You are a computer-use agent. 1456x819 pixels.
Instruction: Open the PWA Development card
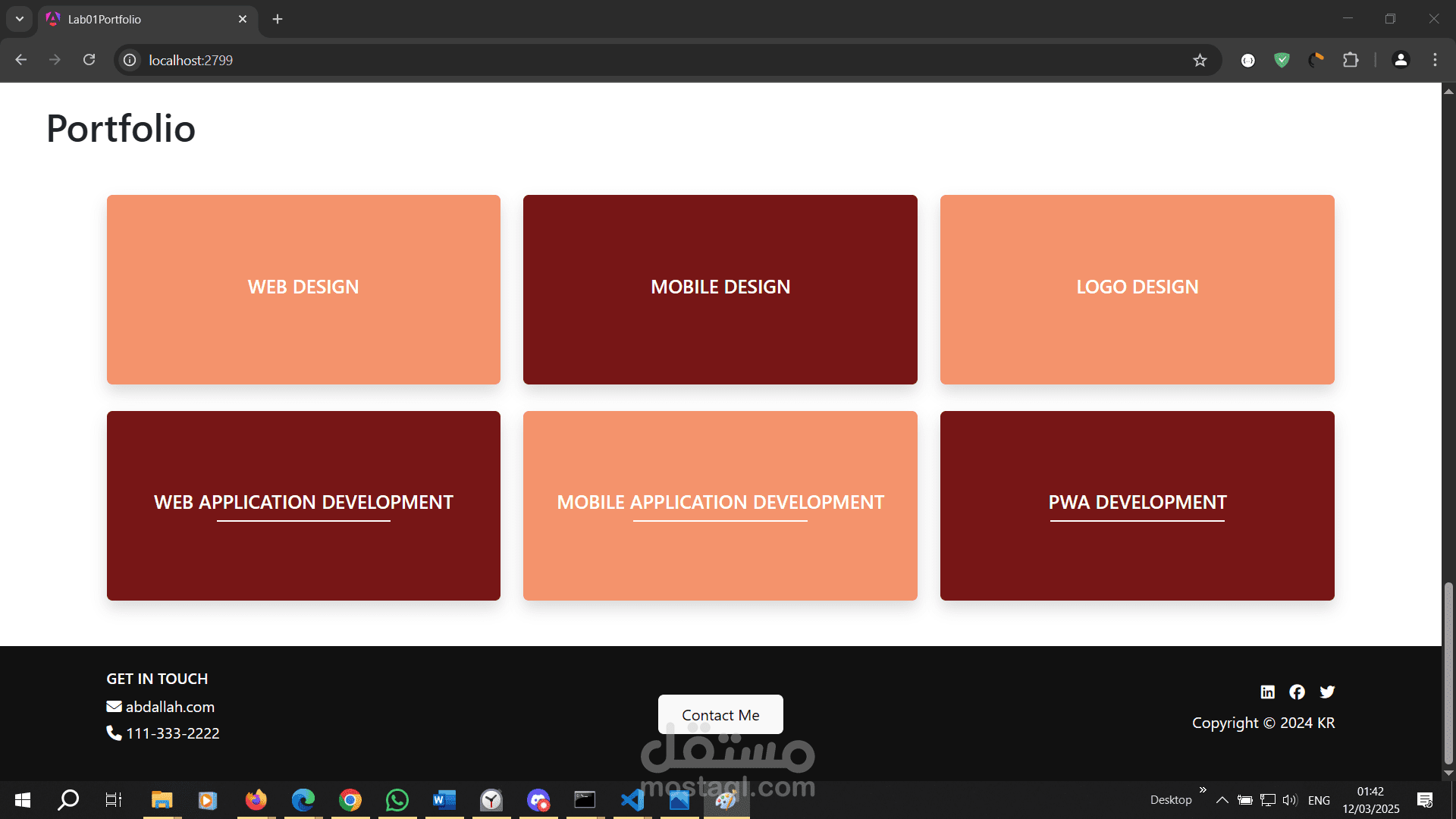[1137, 505]
